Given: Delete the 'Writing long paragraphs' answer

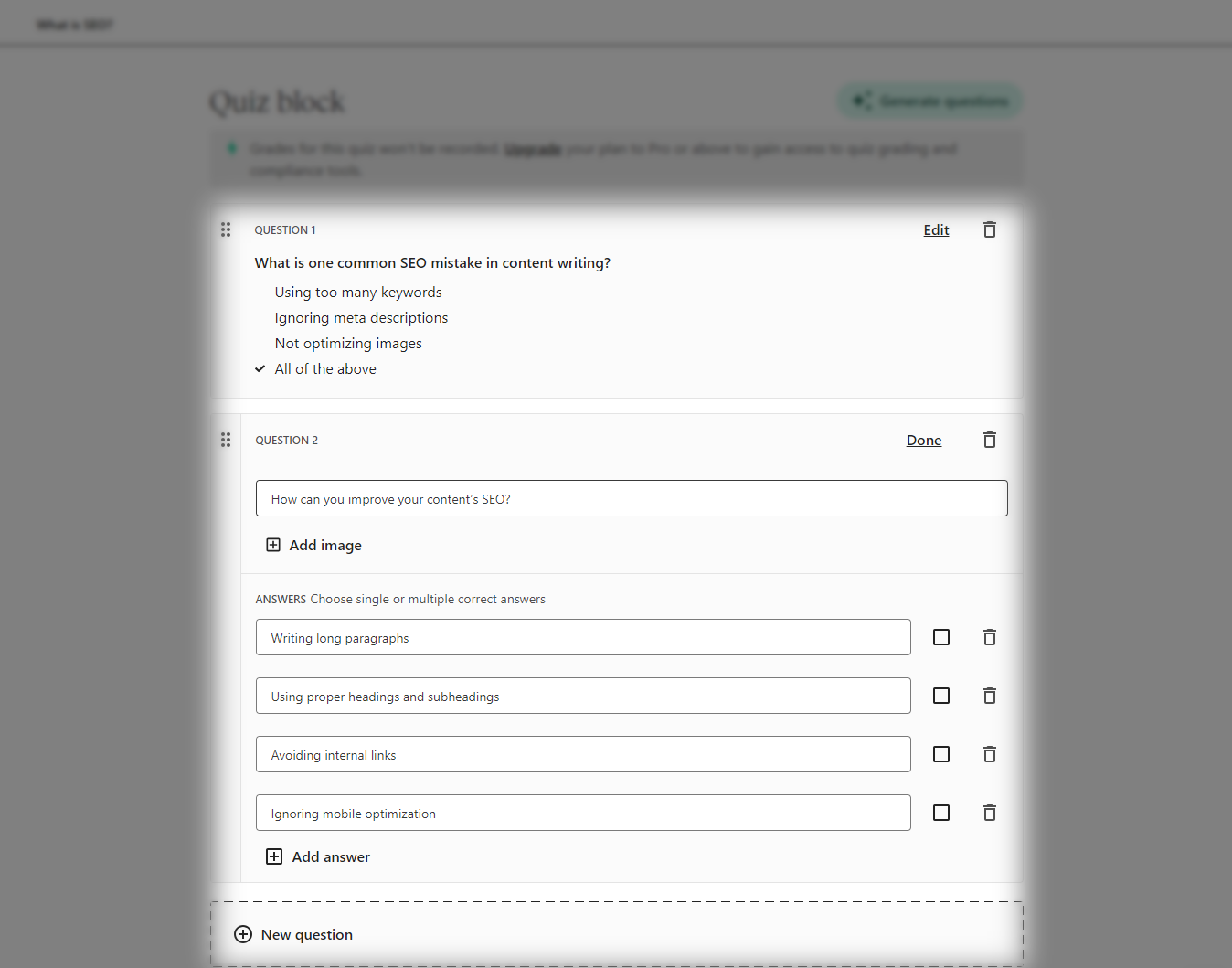Looking at the screenshot, I should [x=990, y=637].
